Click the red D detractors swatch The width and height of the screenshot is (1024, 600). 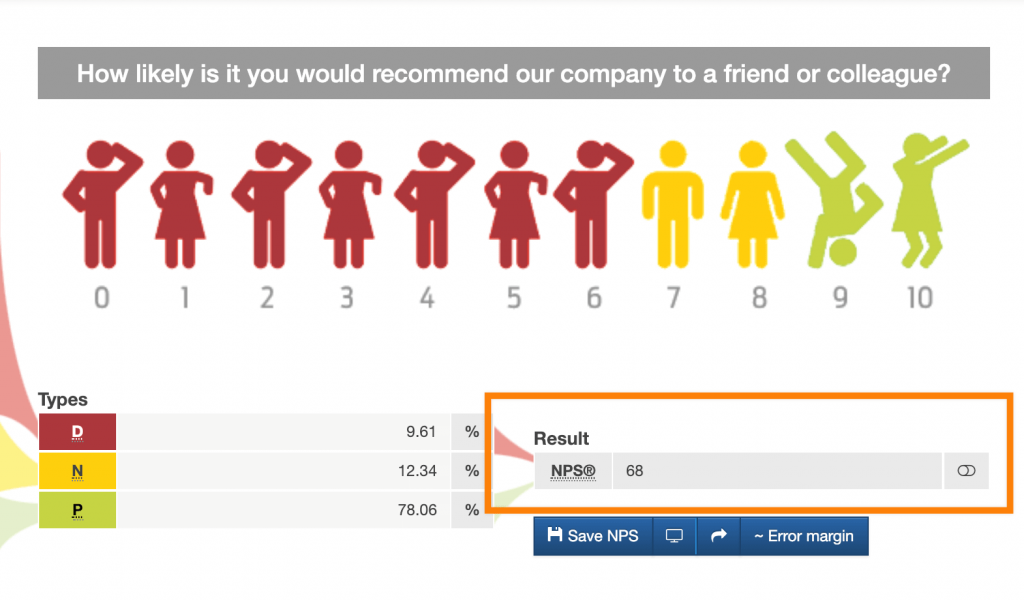[77, 432]
